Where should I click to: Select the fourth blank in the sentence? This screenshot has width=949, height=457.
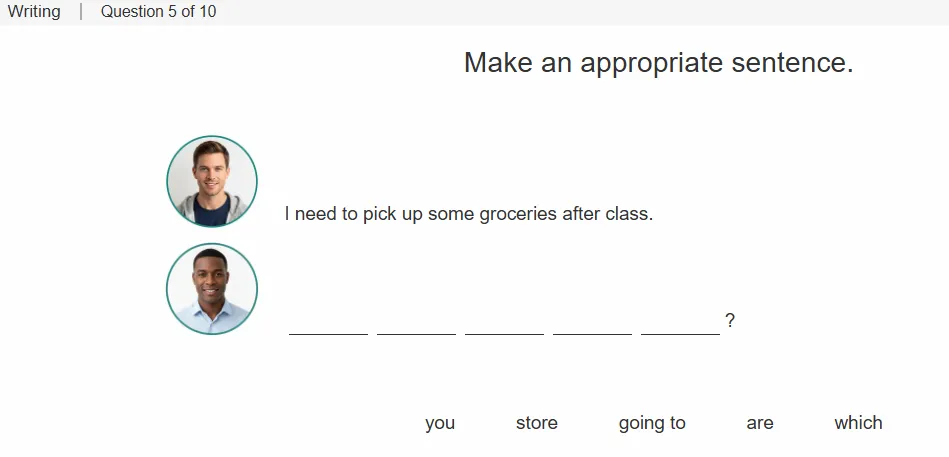[593, 327]
